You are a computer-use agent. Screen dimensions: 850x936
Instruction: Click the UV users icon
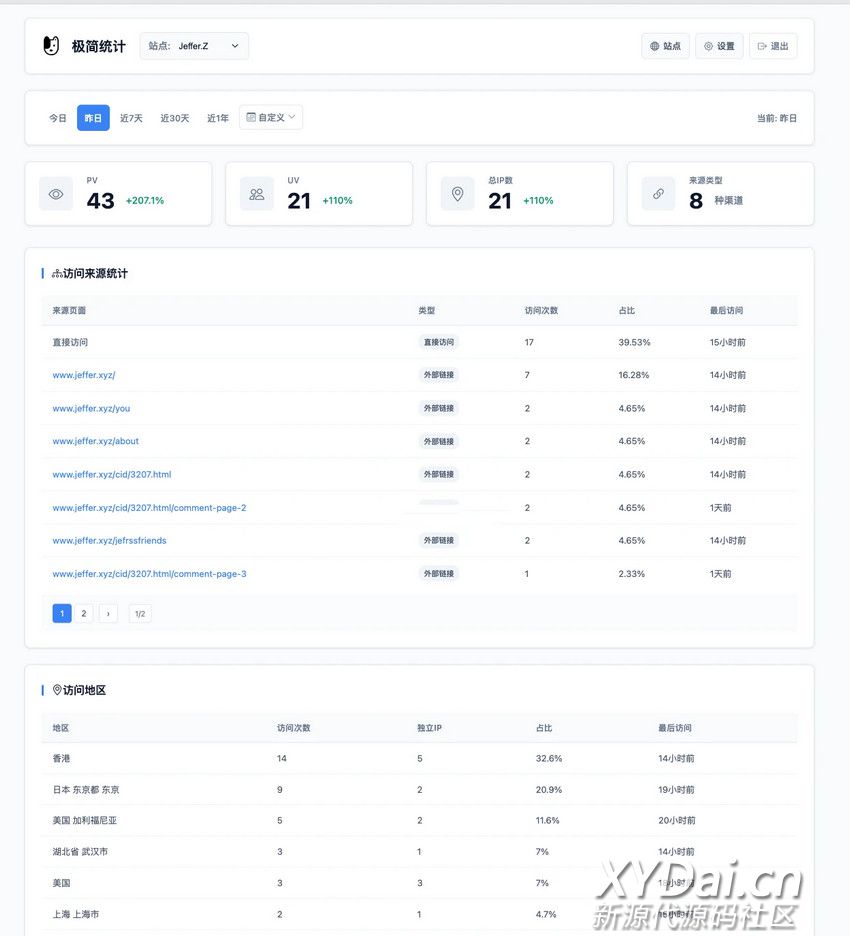[257, 194]
